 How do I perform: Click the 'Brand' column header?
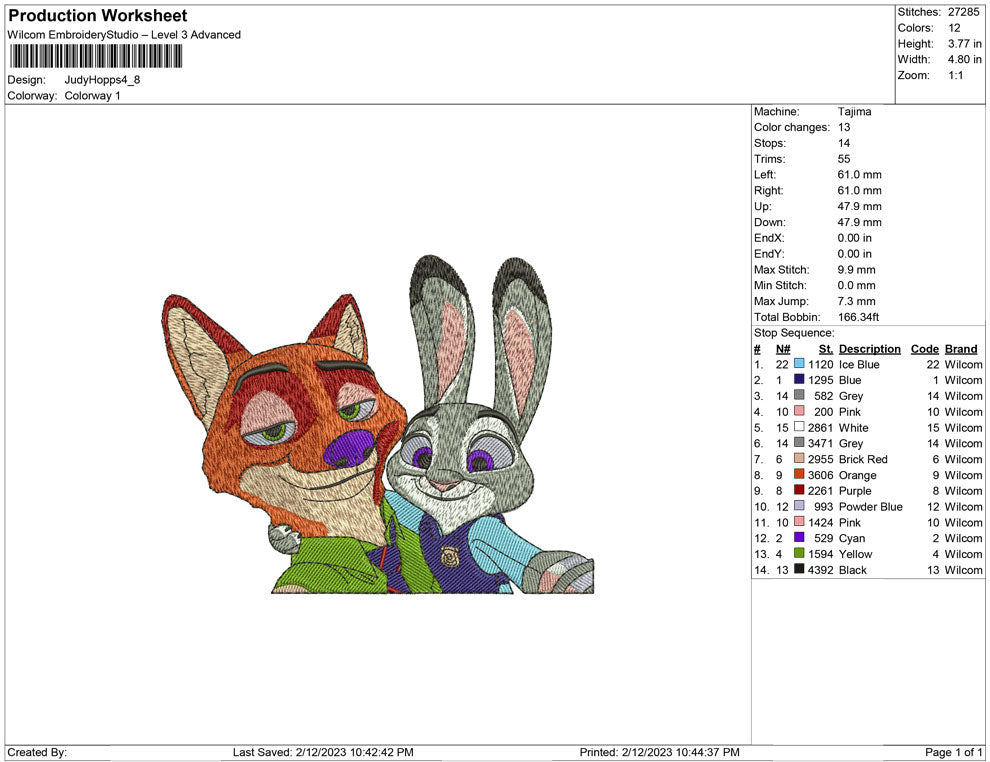coord(961,348)
